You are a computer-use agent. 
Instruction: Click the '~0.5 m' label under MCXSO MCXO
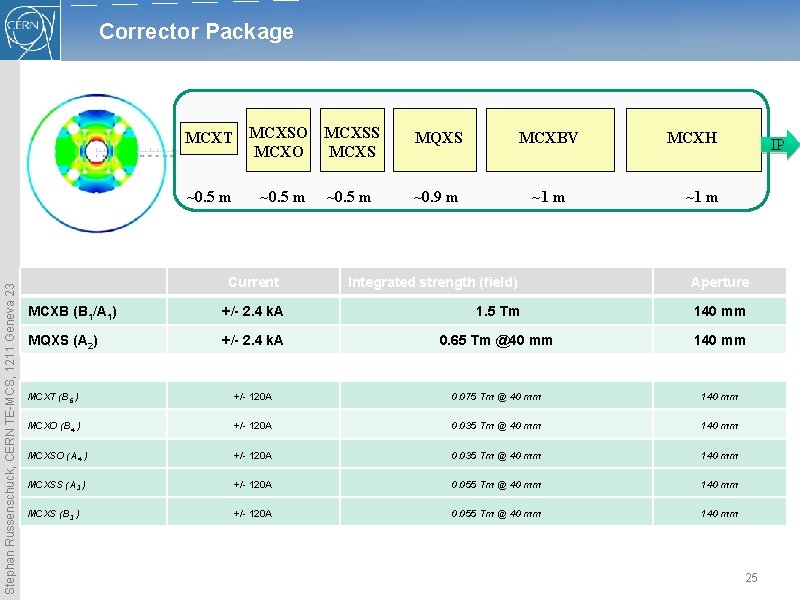282,197
